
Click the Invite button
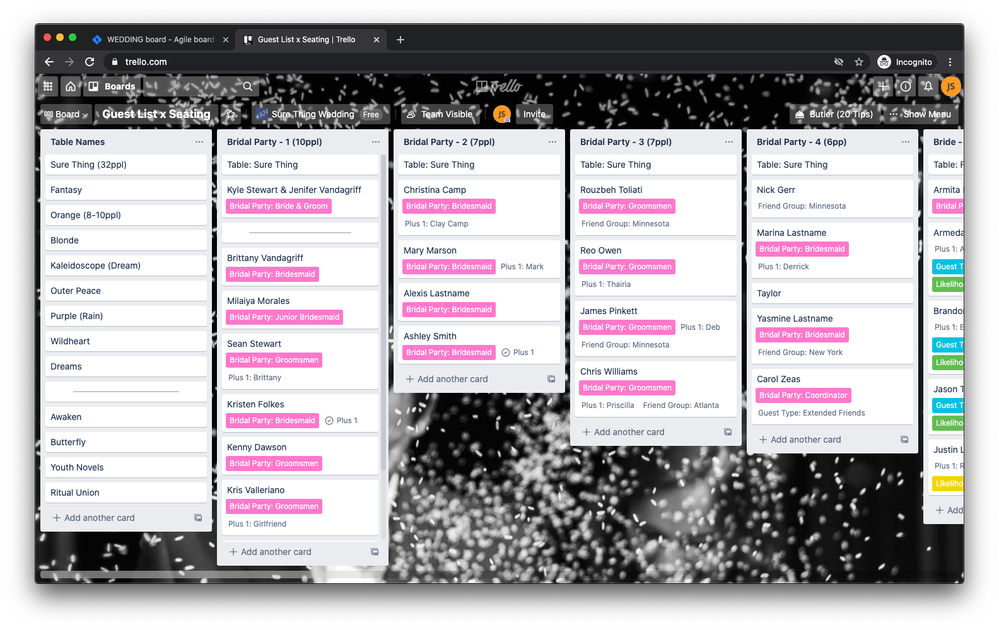[x=534, y=114]
